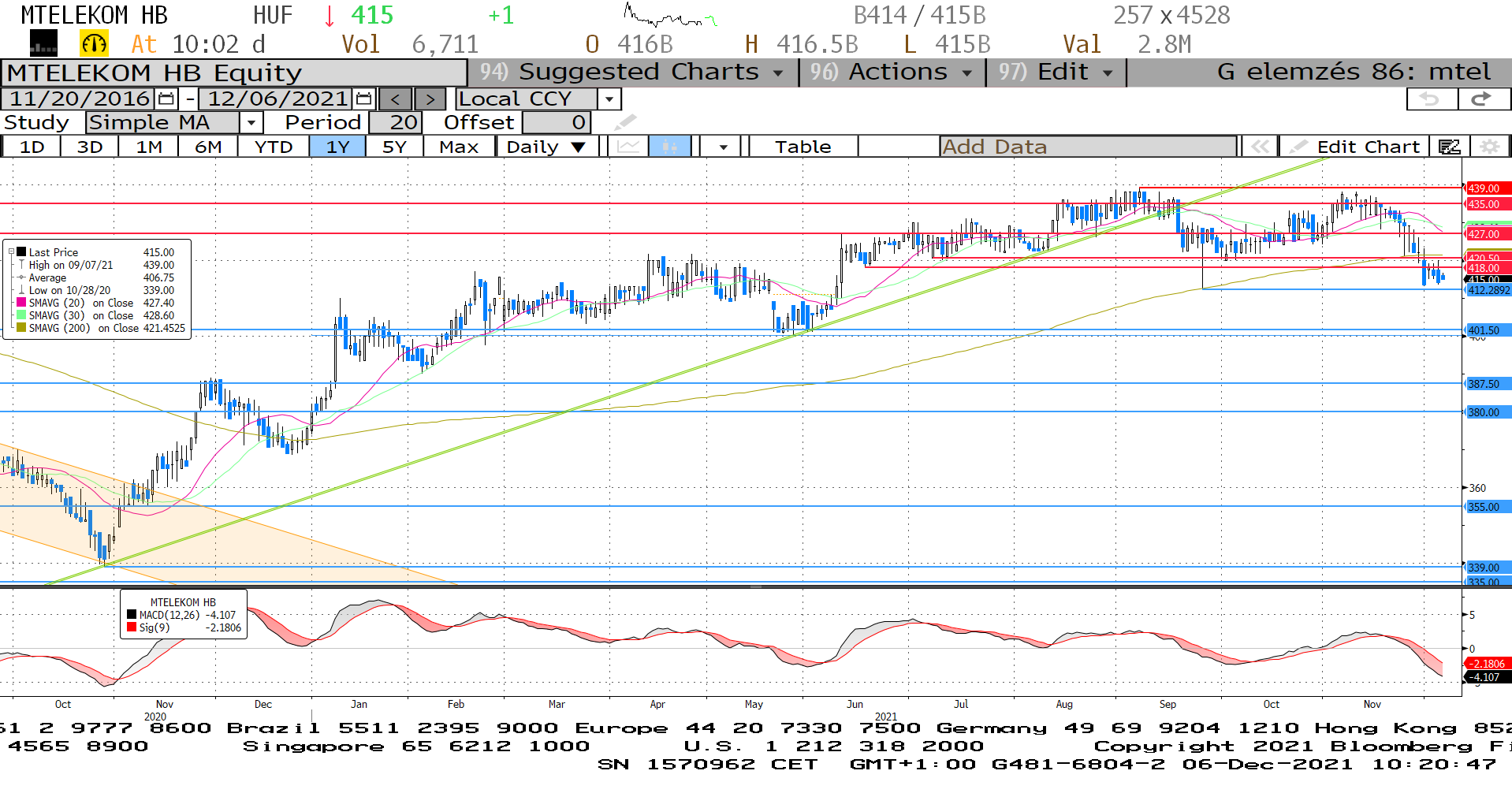Viewport: 1512px width, 808px height.
Task: Click SMAVG (30) green legend swatch
Action: 22,315
